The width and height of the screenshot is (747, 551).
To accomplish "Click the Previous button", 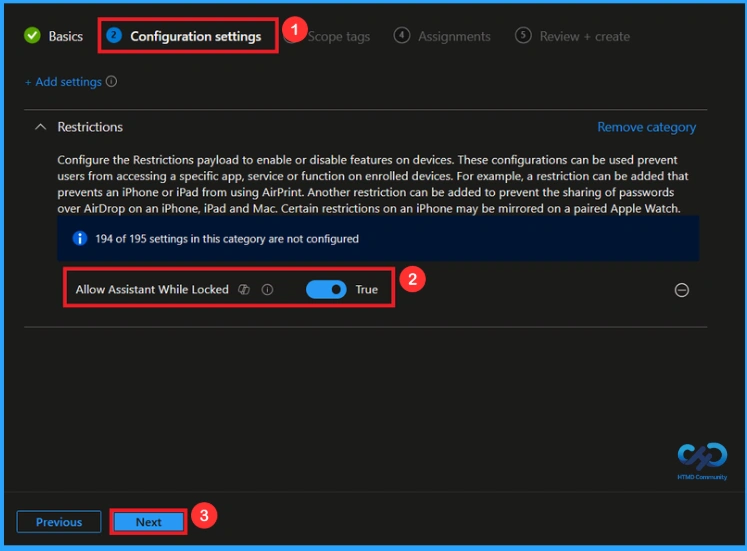I will click(59, 522).
